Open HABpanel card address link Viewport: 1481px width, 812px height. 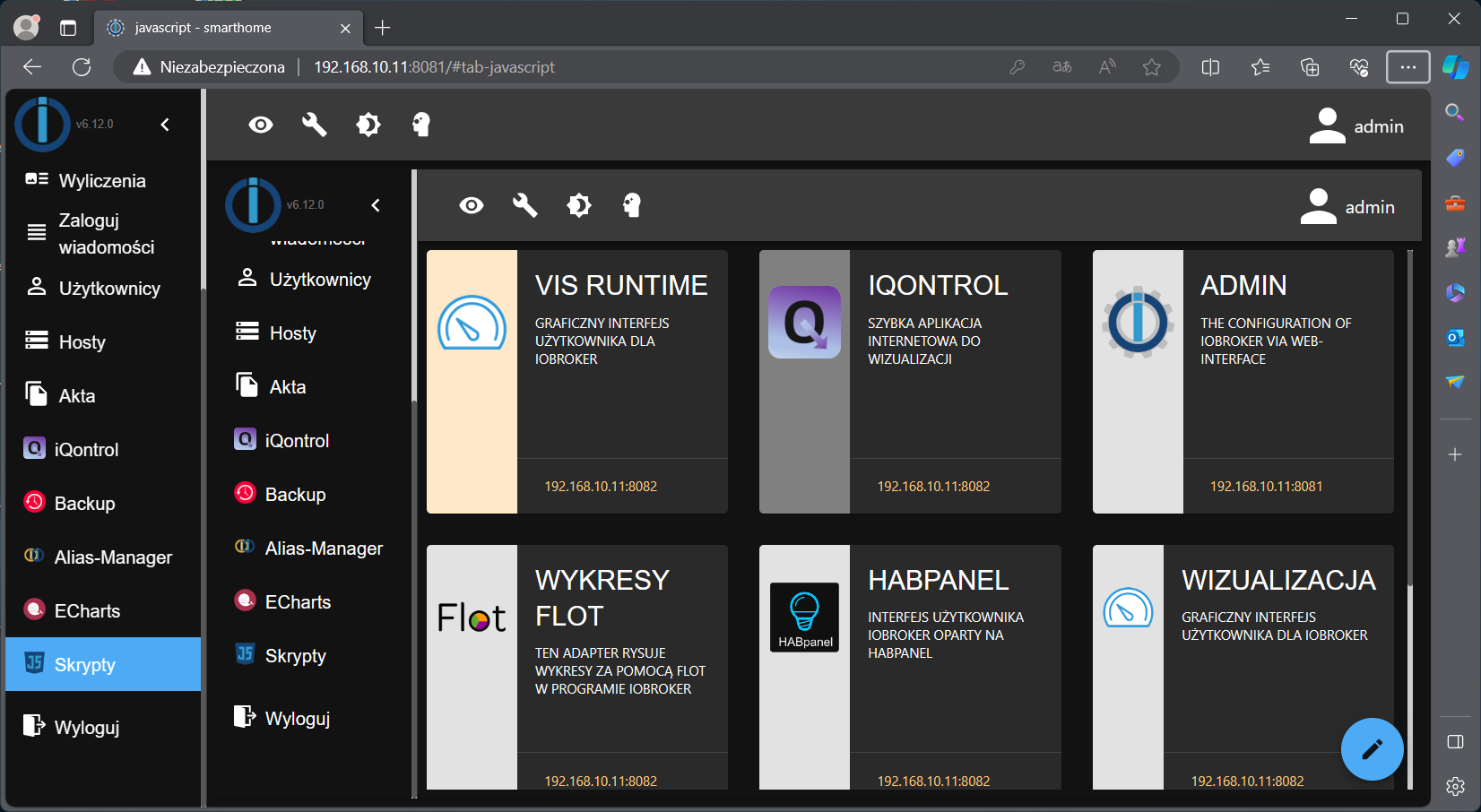click(x=933, y=782)
